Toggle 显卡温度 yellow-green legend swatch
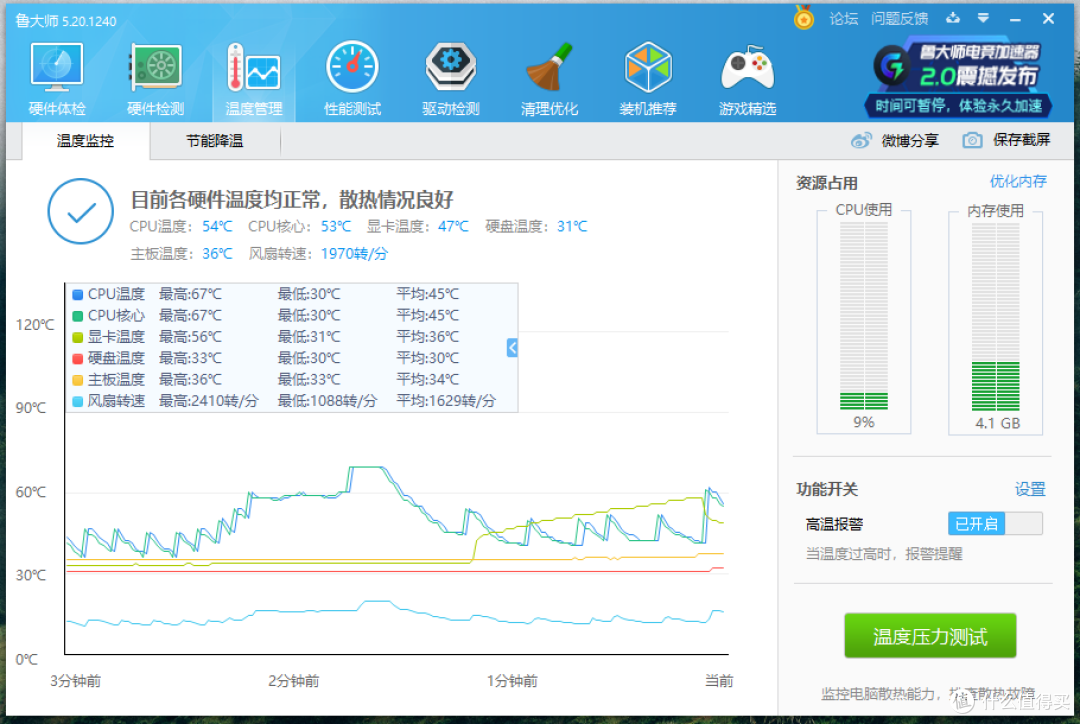The height and width of the screenshot is (724, 1080). [78, 338]
